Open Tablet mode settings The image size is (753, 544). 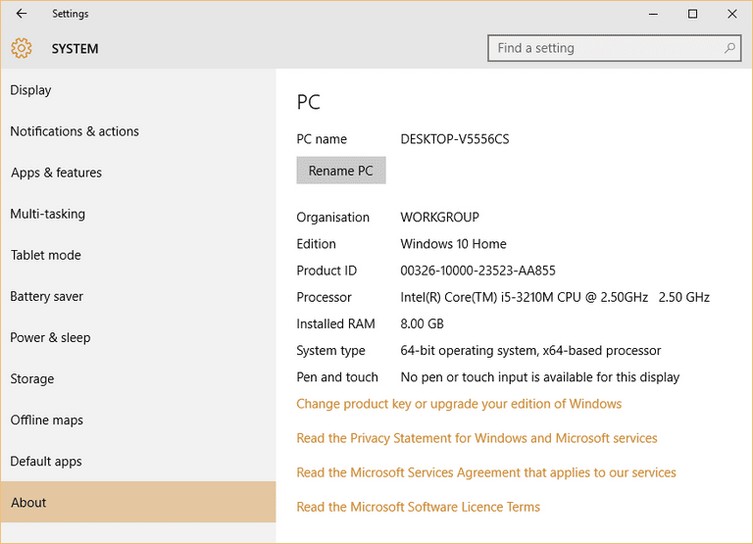pyautogui.click(x=138, y=255)
